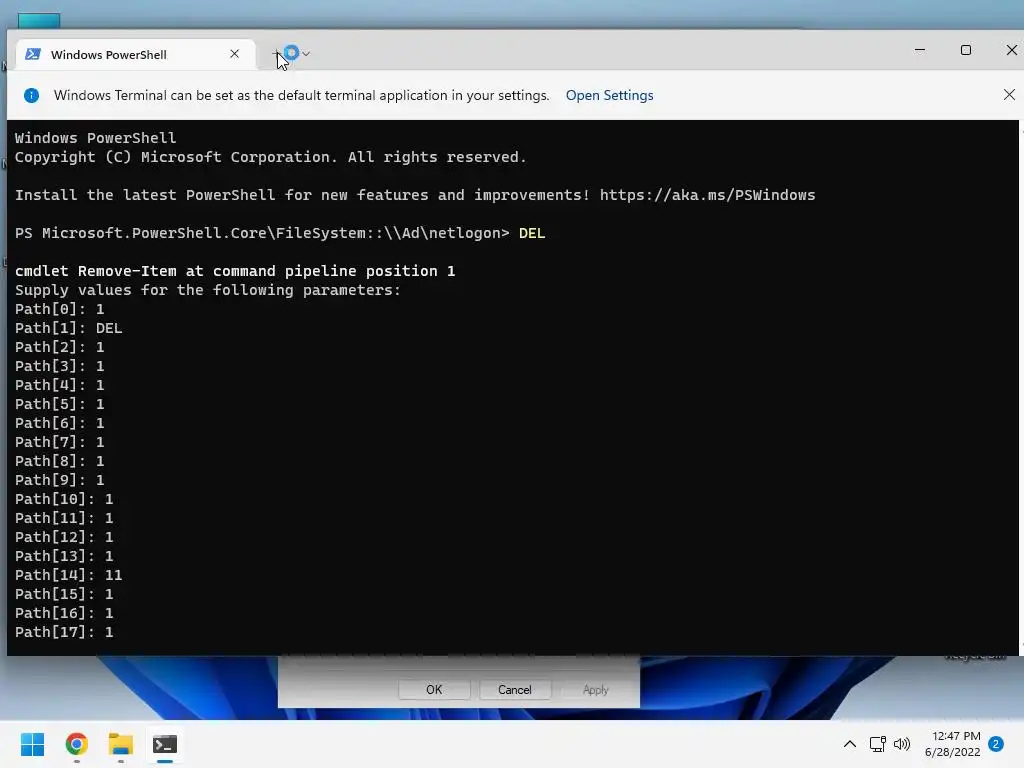Open File Explorer from the taskbar
Image resolution: width=1024 pixels, height=768 pixels.
tap(121, 744)
